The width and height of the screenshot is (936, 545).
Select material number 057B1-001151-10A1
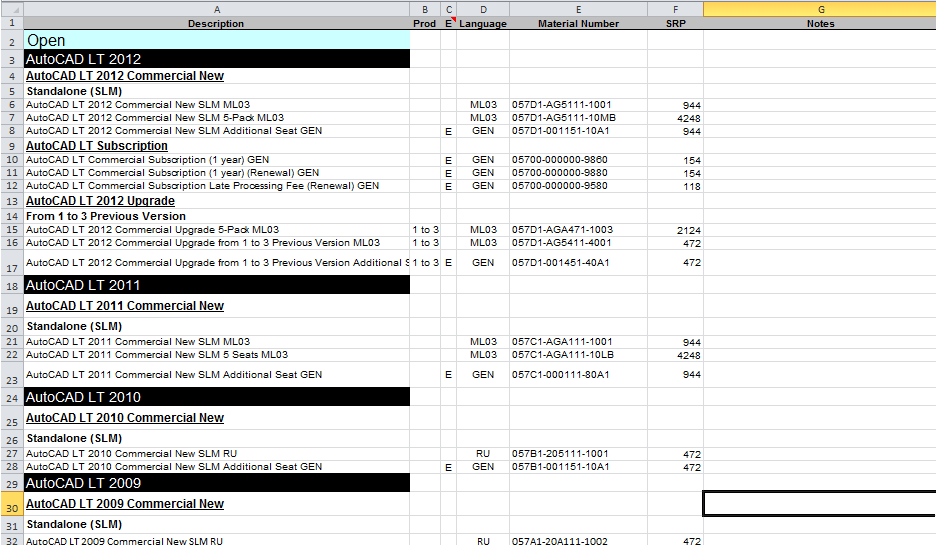(578, 467)
